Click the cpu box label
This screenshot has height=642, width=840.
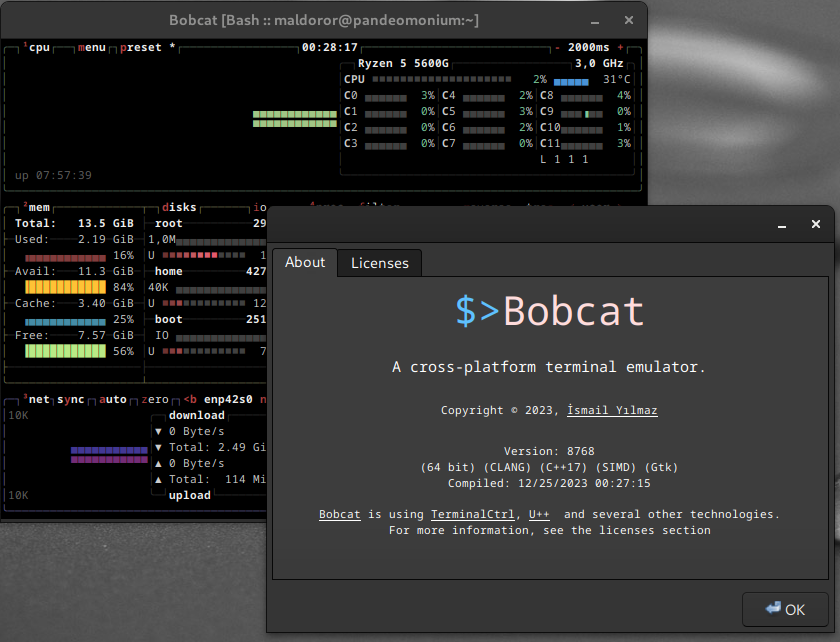click(x=39, y=47)
